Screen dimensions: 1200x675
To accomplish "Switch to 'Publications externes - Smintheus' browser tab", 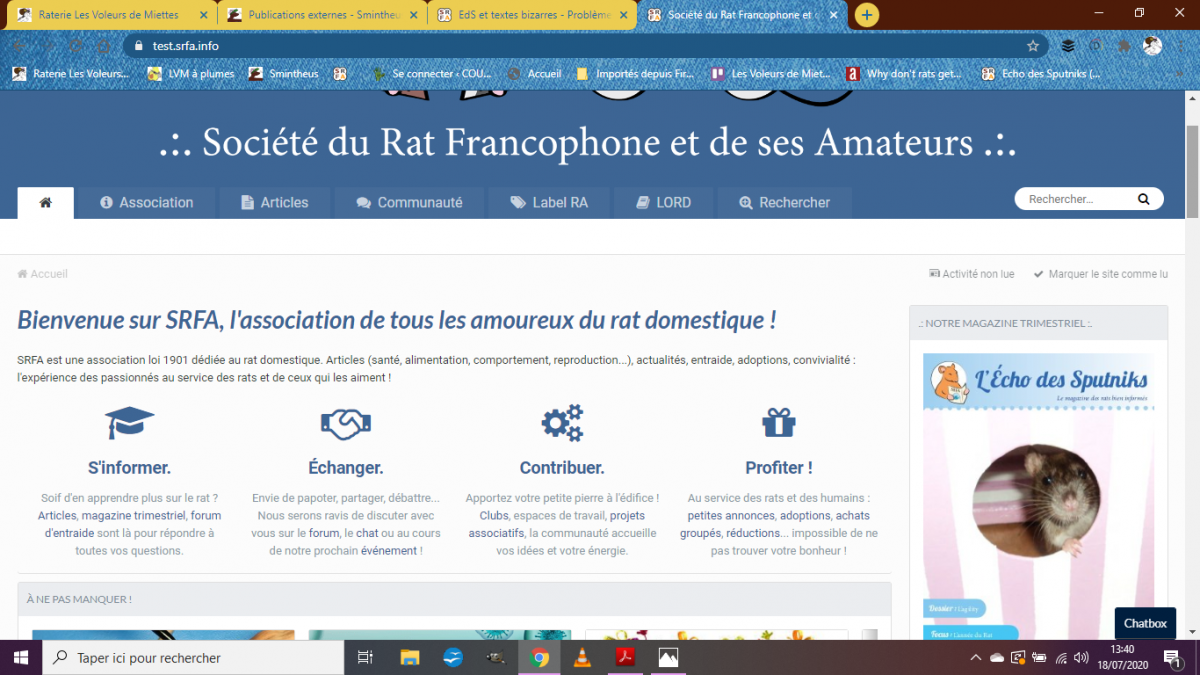I will click(315, 15).
